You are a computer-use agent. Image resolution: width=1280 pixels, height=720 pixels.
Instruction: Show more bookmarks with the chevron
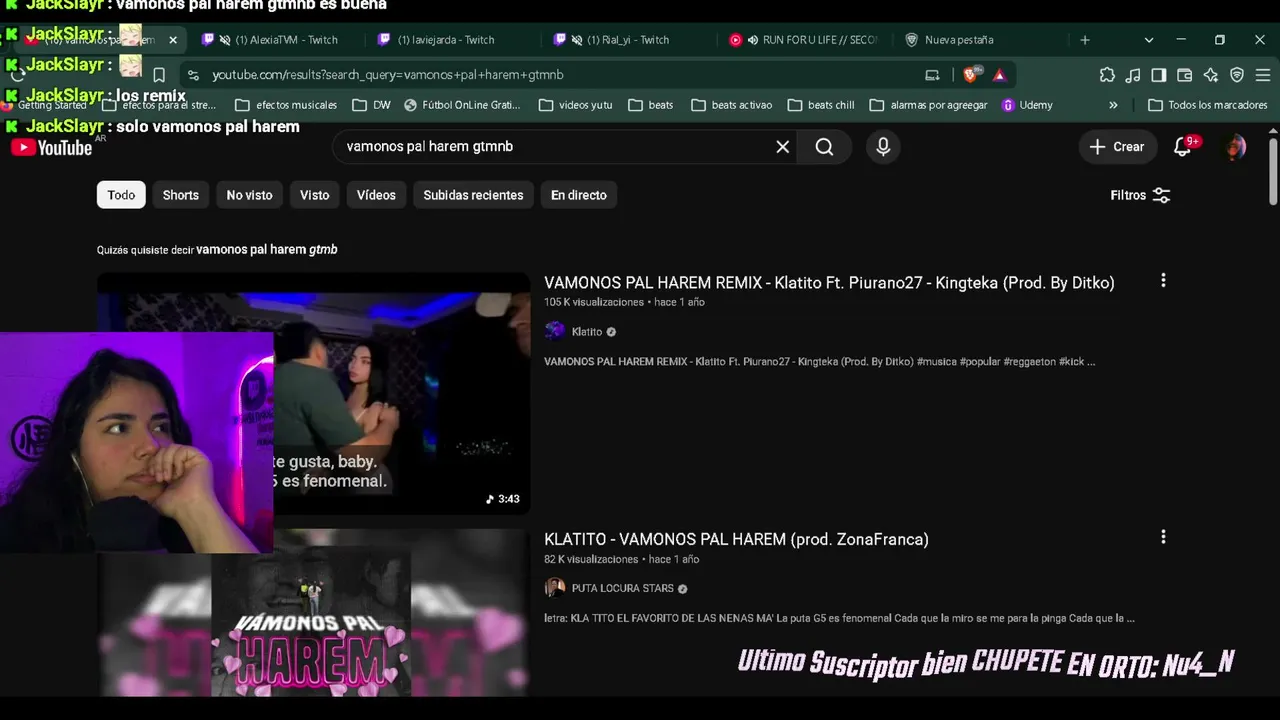[x=1113, y=105]
